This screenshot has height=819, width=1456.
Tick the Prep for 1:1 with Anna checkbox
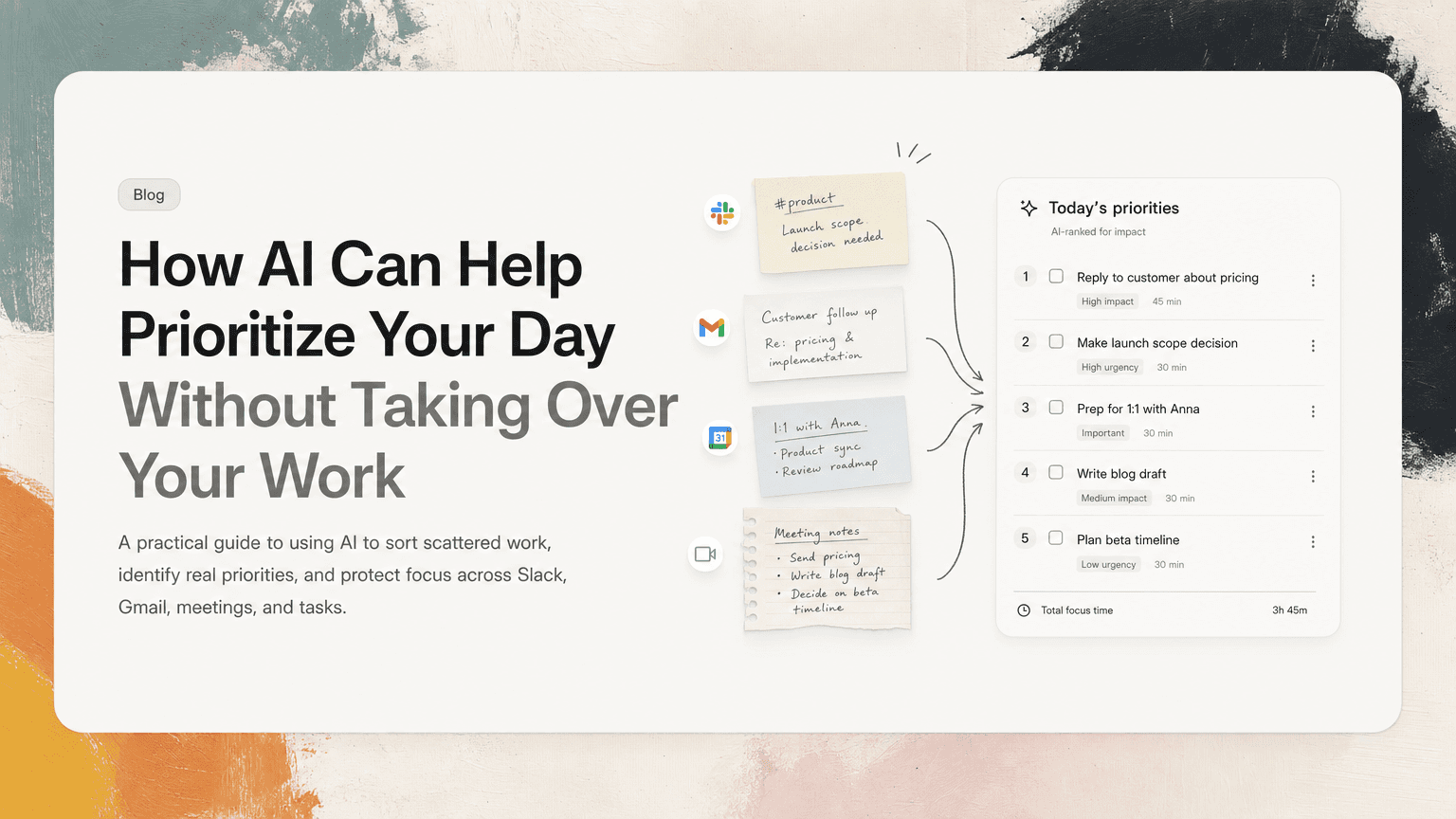[x=1056, y=408]
